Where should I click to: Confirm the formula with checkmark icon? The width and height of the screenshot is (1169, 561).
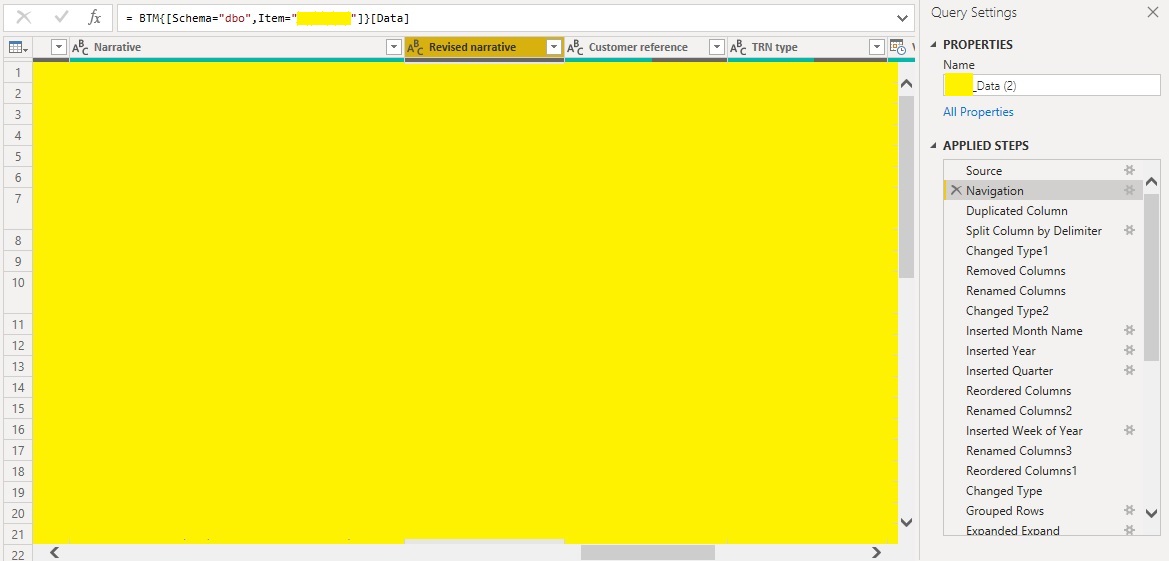62,17
